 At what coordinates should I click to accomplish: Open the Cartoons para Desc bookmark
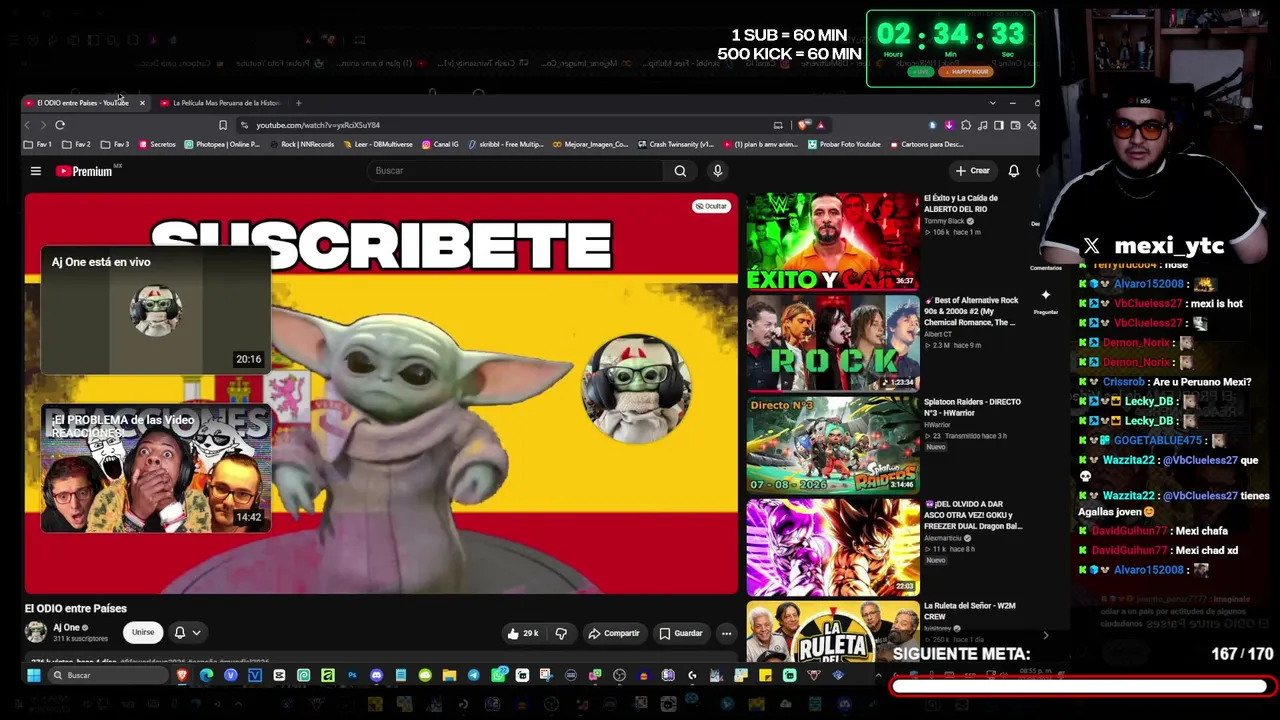926,144
